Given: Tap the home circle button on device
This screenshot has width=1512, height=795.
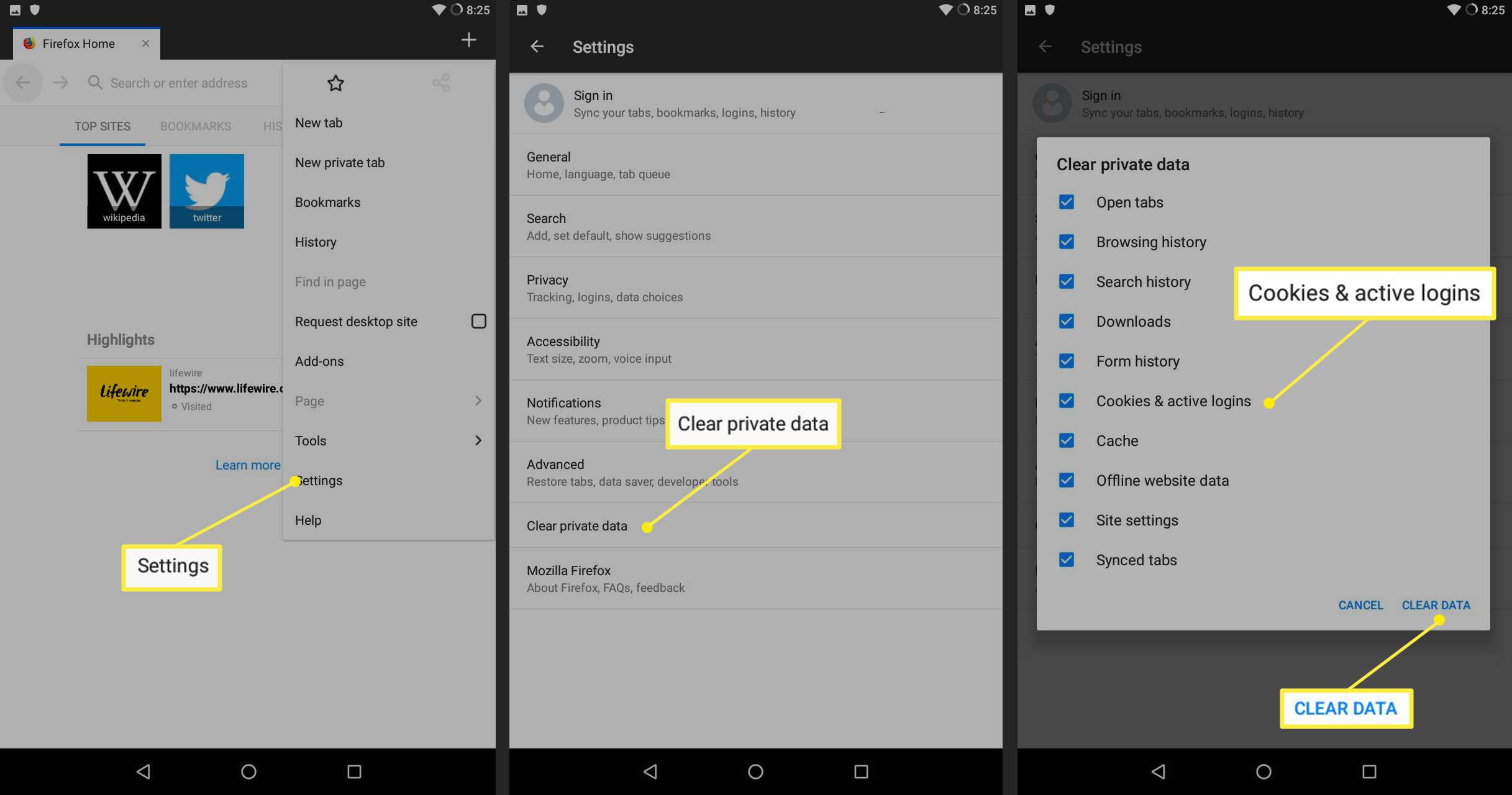Looking at the screenshot, I should 755,771.
